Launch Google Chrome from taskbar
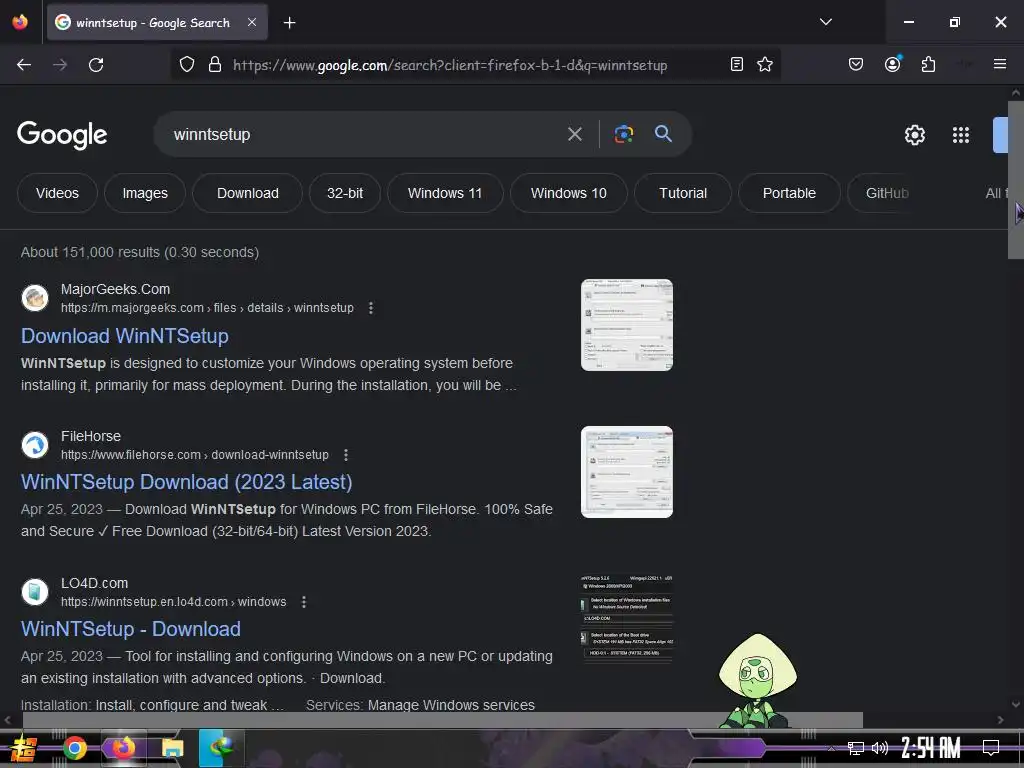1024x768 pixels. pos(75,748)
